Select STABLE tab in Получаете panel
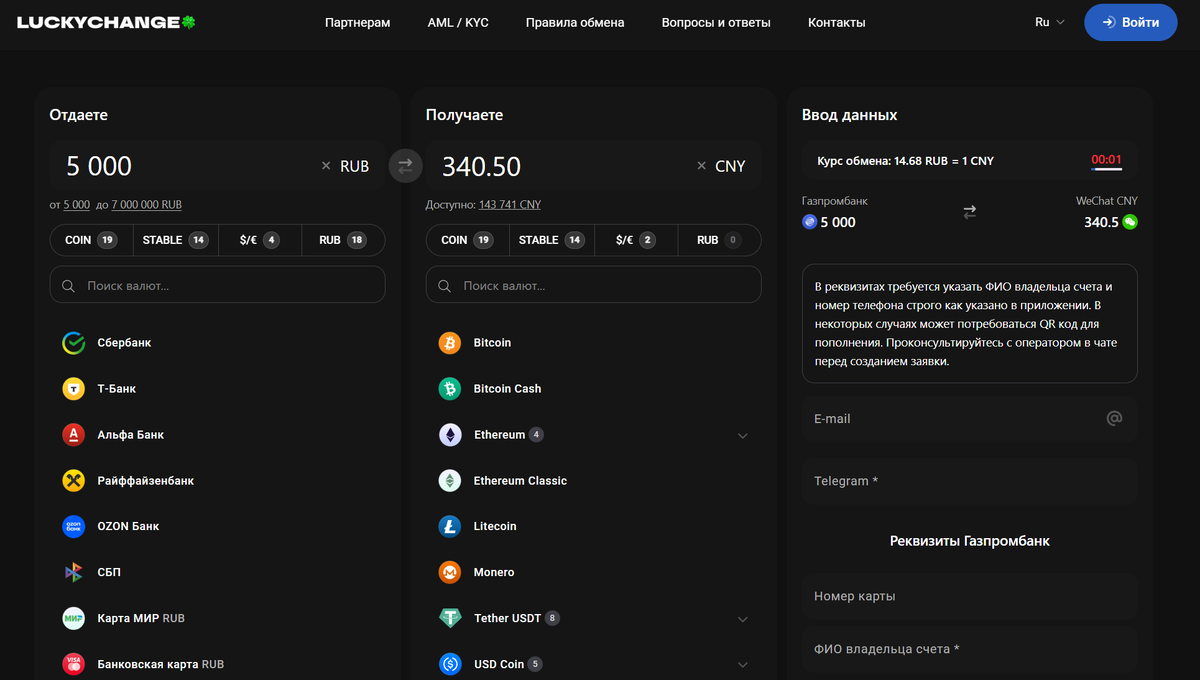 552,240
